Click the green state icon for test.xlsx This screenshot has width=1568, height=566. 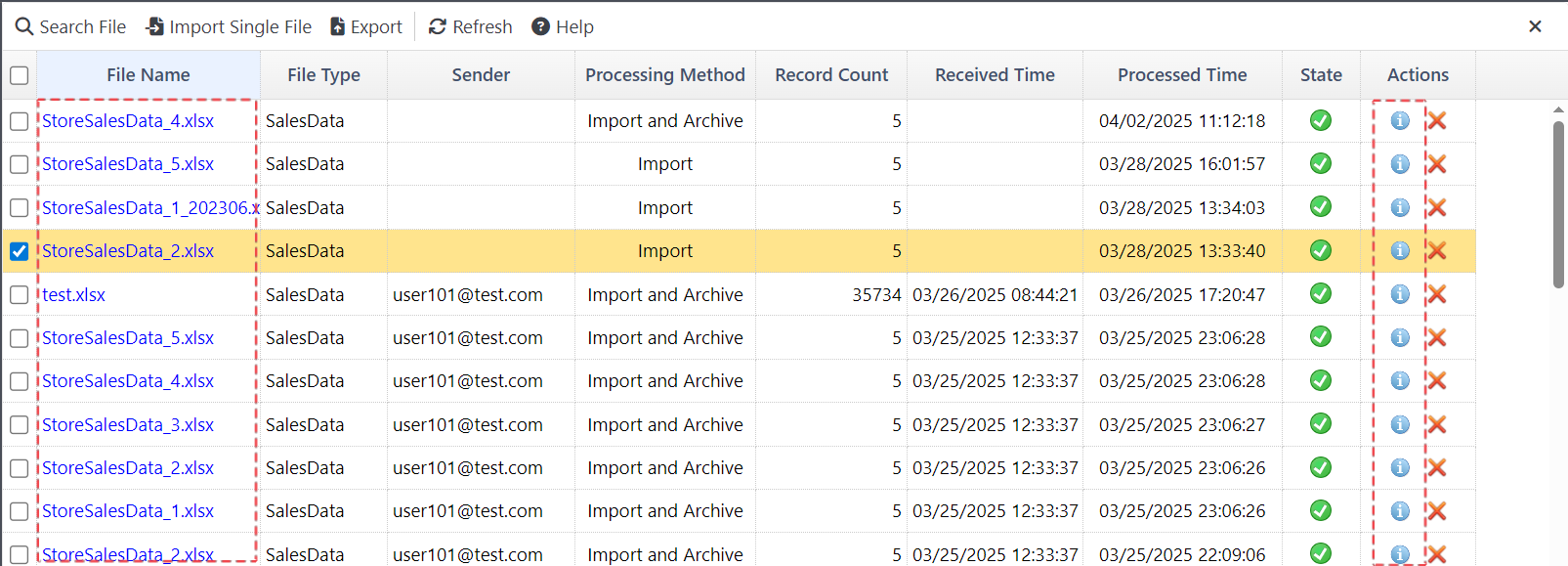[x=1320, y=294]
